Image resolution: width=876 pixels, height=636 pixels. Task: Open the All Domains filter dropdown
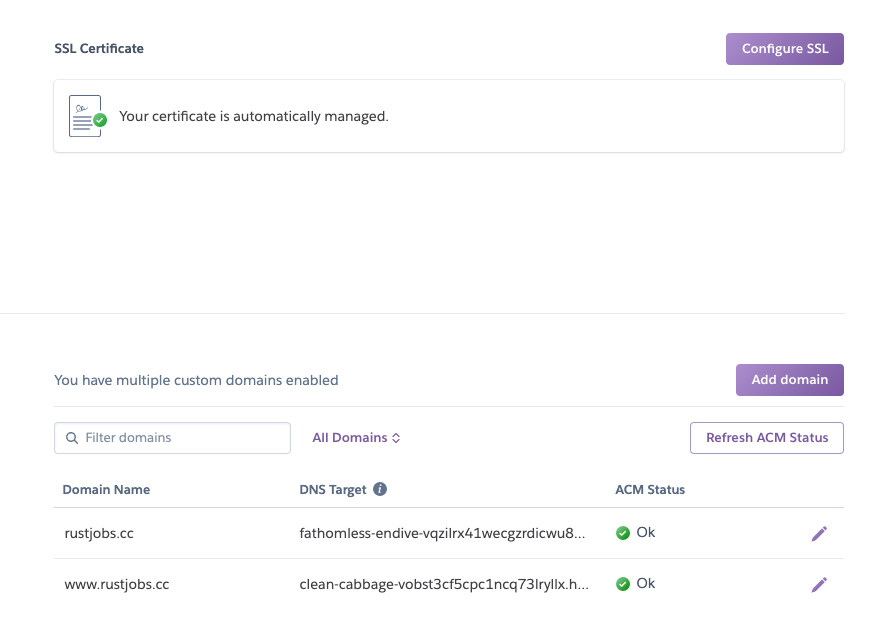click(x=357, y=437)
